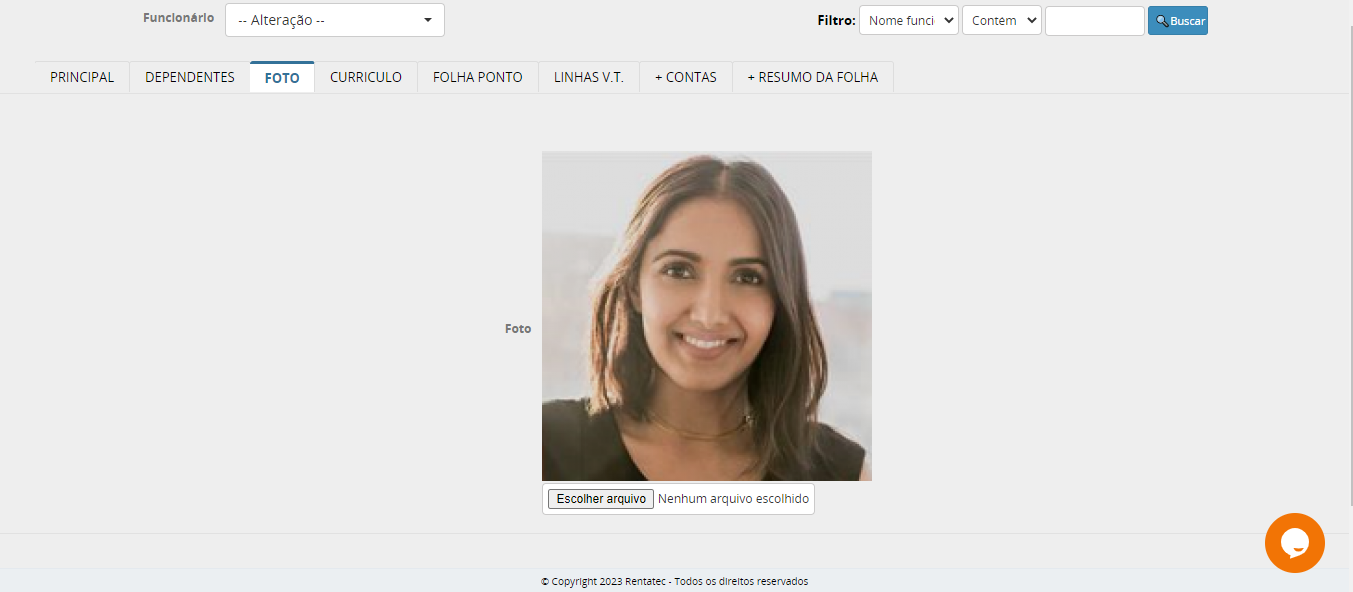Image resolution: width=1353 pixels, height=592 pixels.
Task: Switch to the LINHAS V.T. tab
Action: coord(588,77)
